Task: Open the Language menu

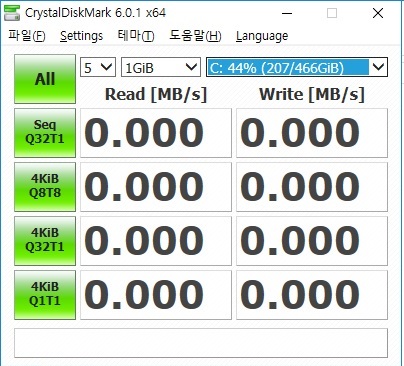Action: (x=262, y=36)
